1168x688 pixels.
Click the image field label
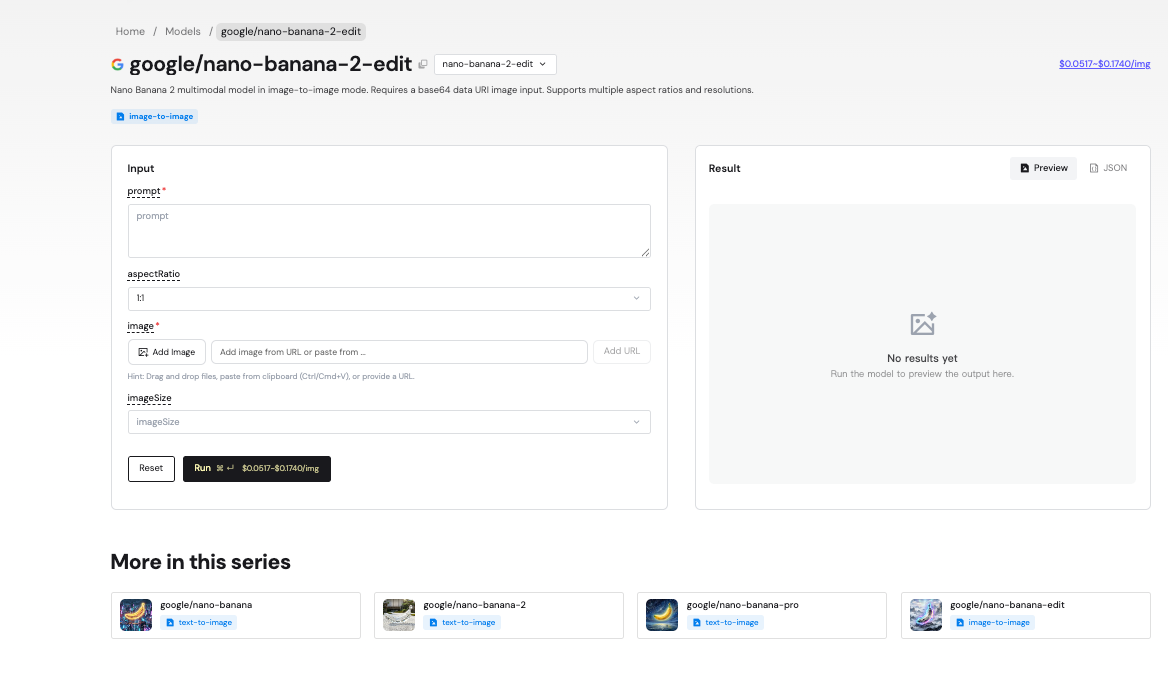[x=141, y=326]
